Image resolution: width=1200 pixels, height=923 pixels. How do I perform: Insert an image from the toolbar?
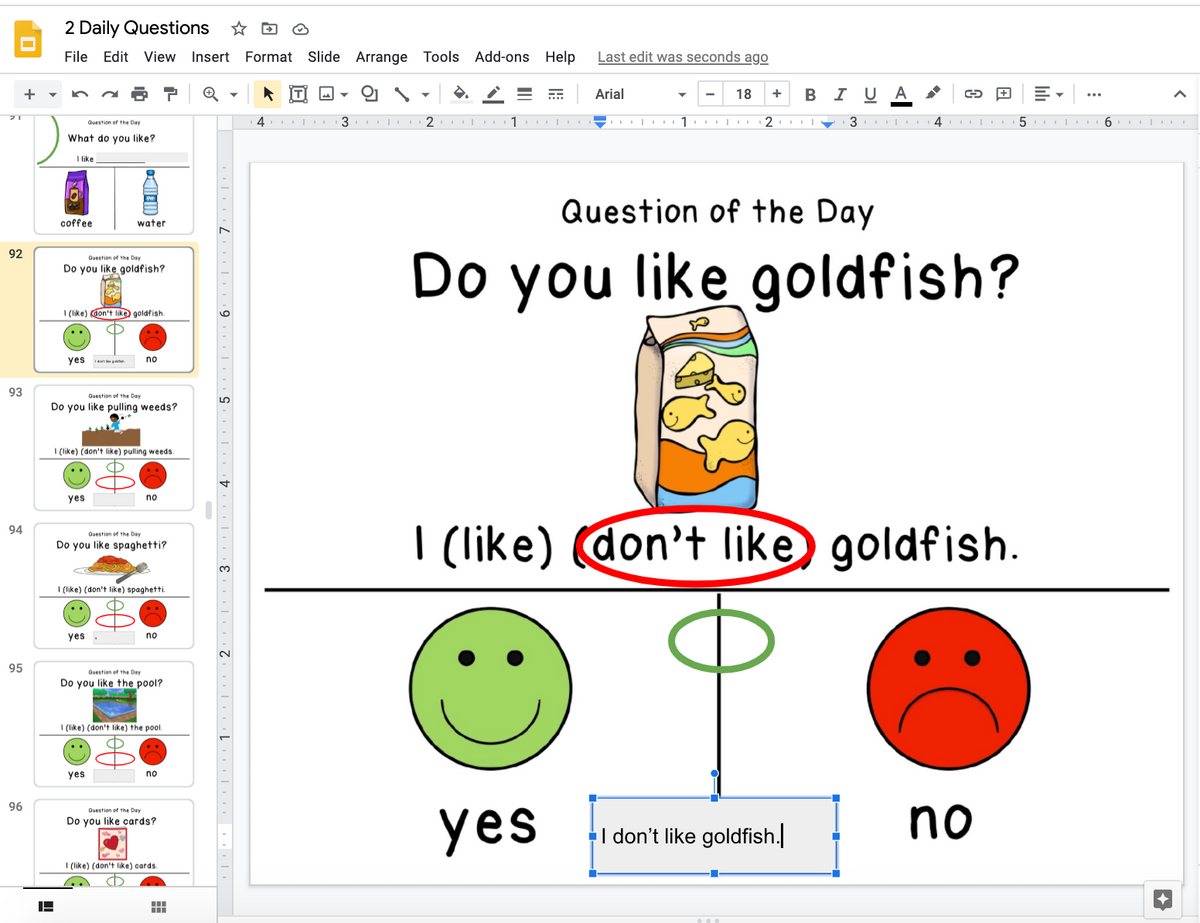(327, 93)
